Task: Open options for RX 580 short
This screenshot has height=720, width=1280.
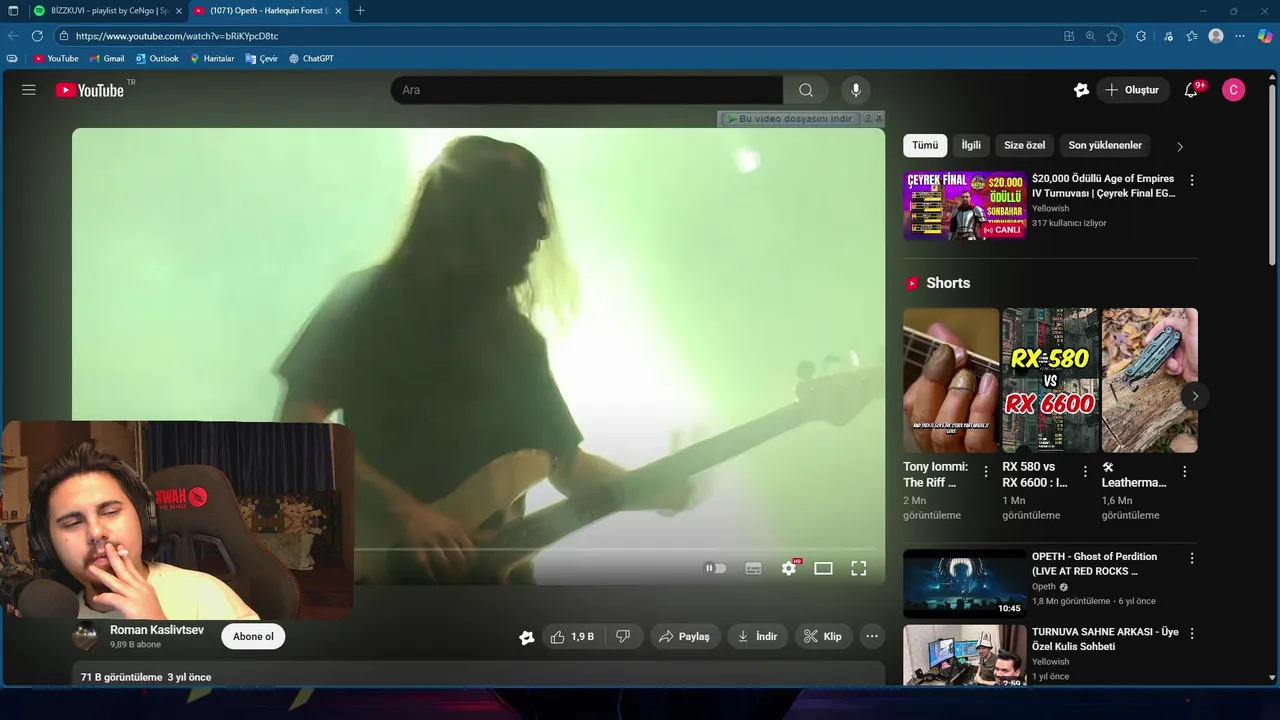Action: point(1085,471)
